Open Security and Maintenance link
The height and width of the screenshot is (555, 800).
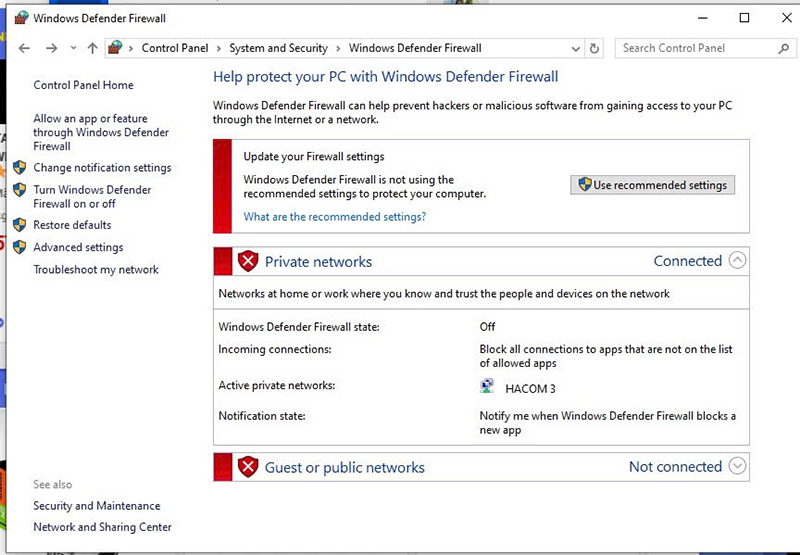pyautogui.click(x=97, y=506)
